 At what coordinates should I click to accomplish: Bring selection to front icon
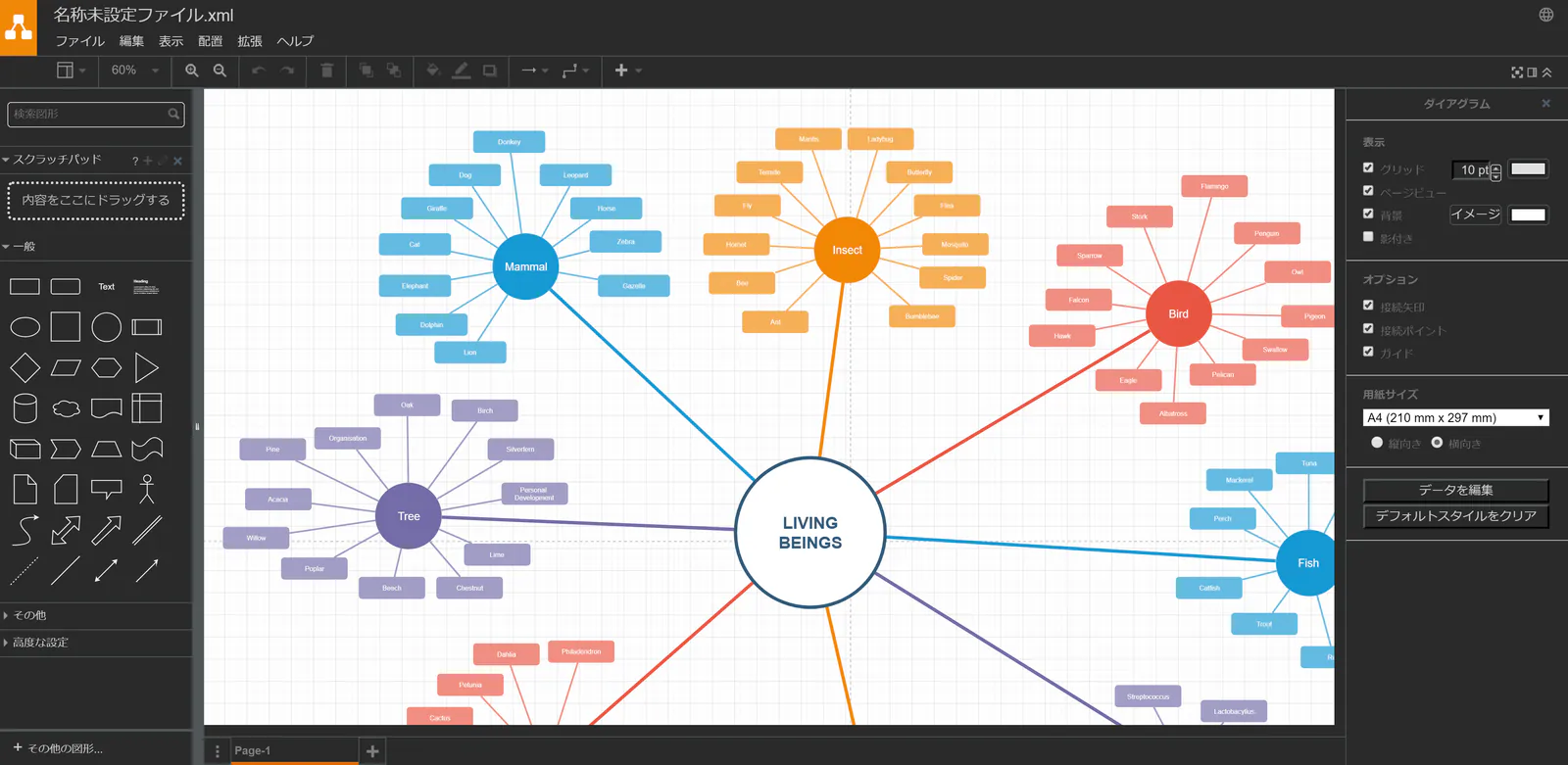[x=366, y=71]
